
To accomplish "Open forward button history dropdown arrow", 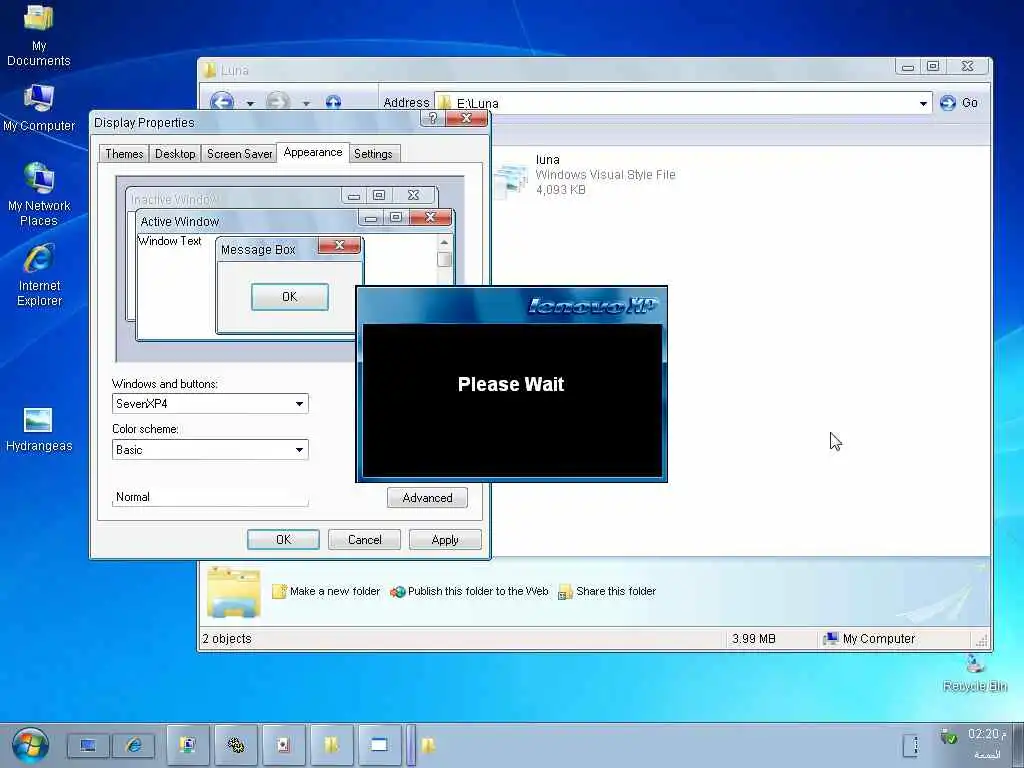I will point(306,103).
